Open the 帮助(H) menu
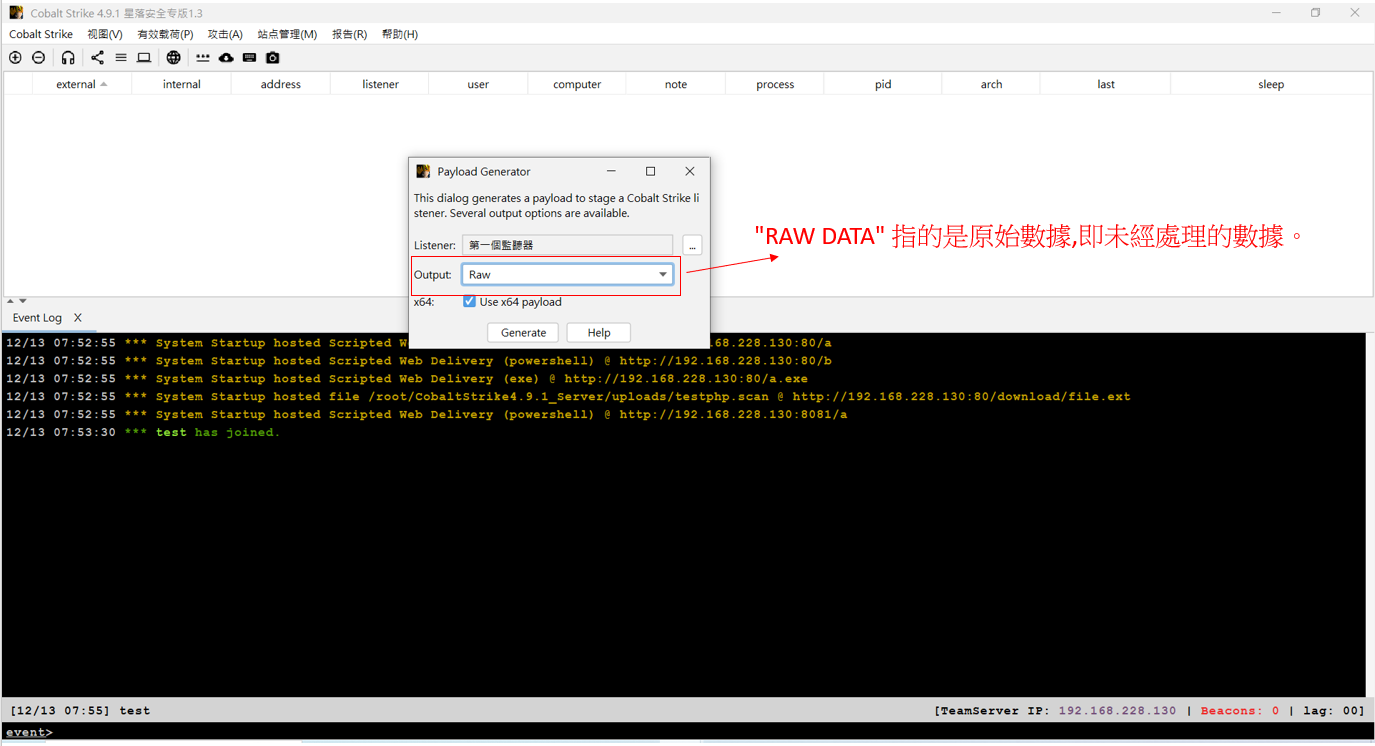1375x746 pixels. point(400,34)
